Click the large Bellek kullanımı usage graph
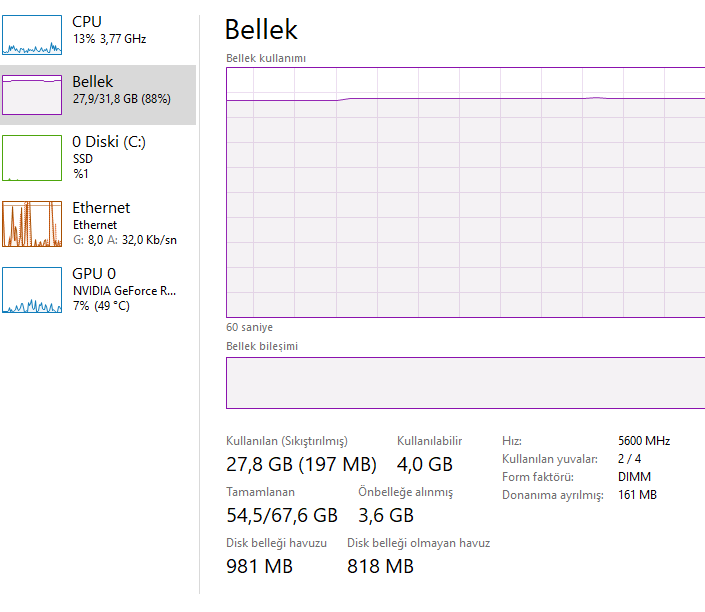Viewport: 705px width, 612px height. (x=465, y=192)
